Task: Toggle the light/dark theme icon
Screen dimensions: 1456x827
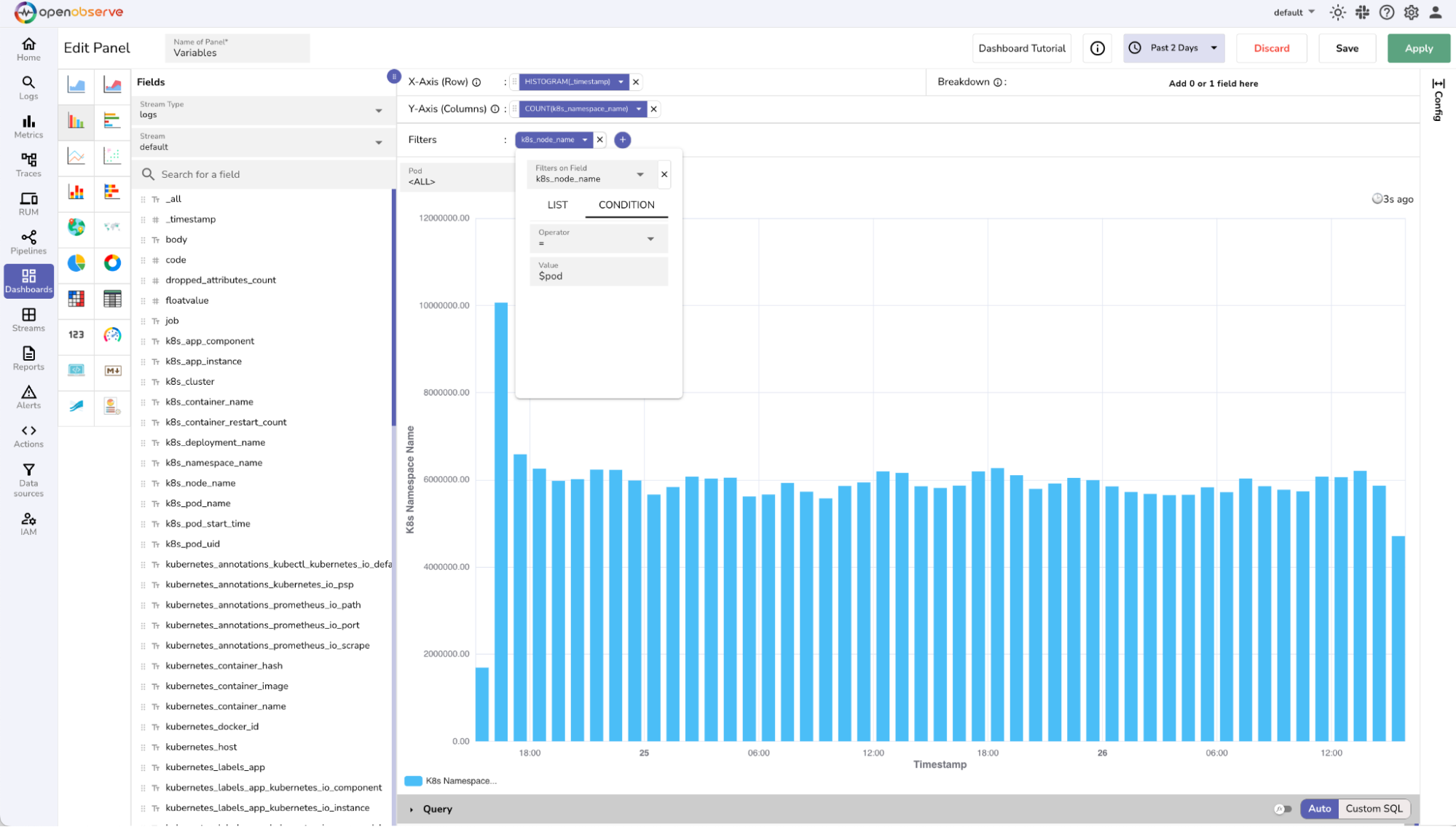Action: point(1337,12)
